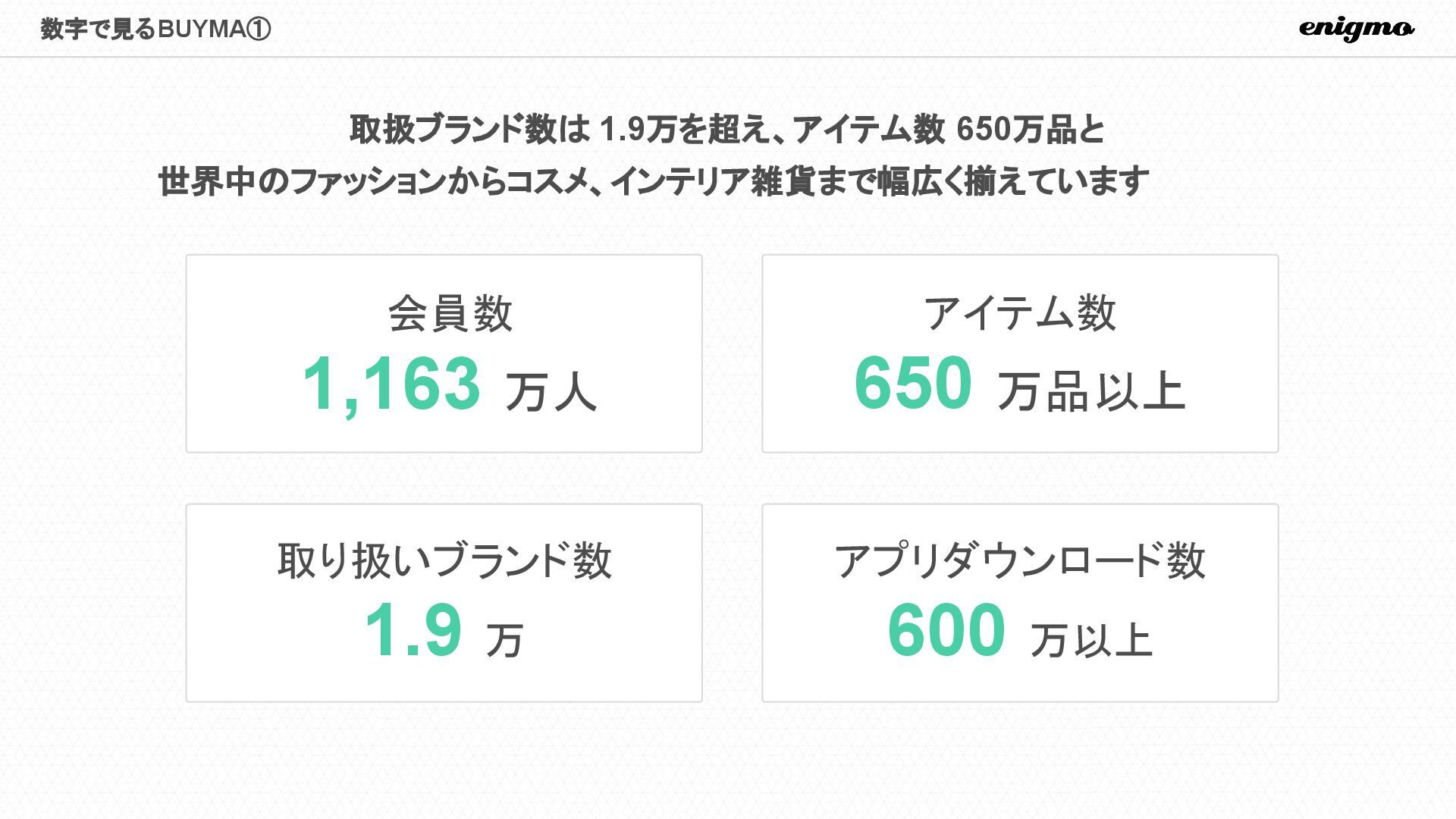Click 650万品と in the headline

coord(1031,130)
